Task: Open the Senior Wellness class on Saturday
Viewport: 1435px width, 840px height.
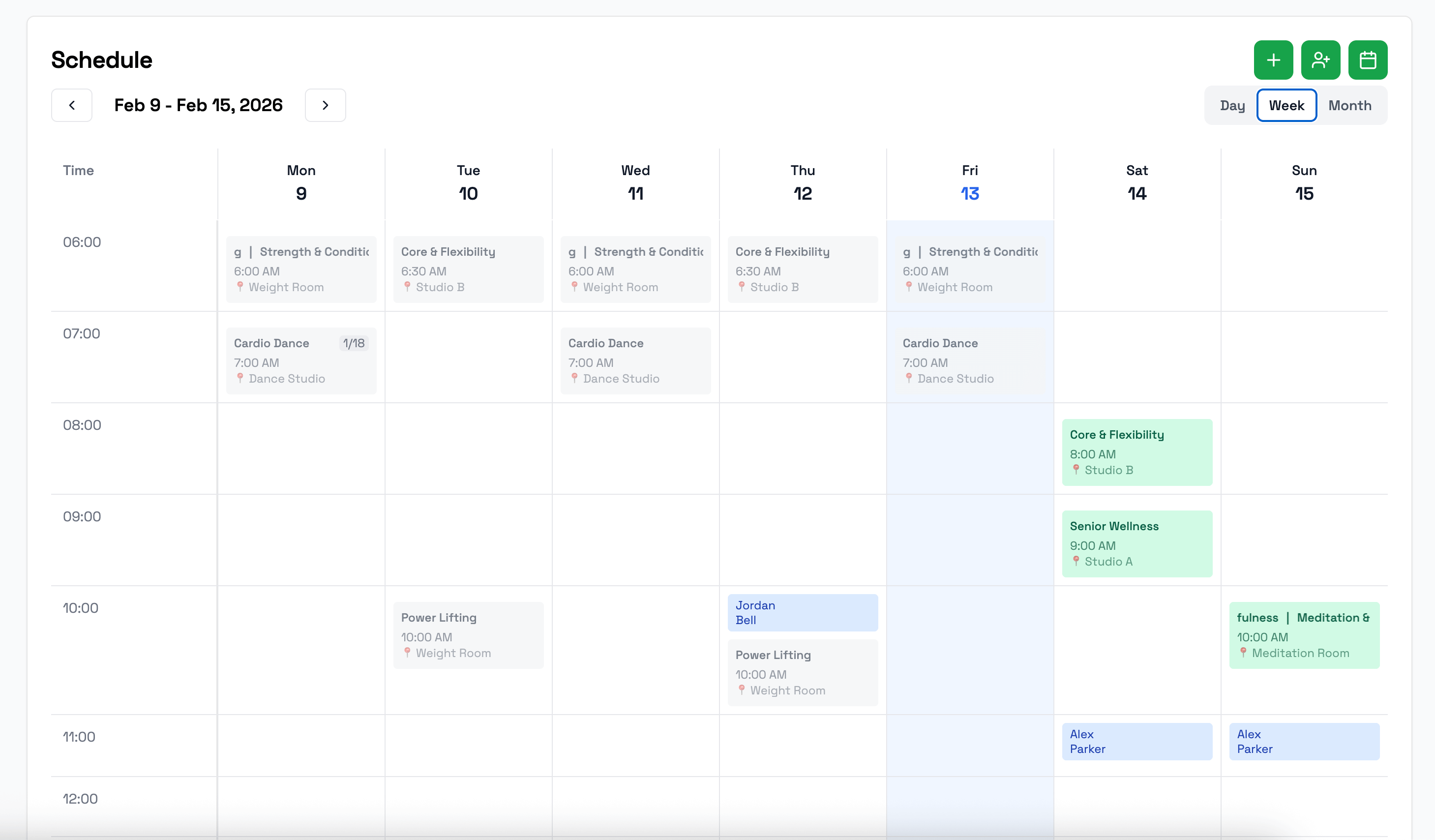Action: 1136,543
